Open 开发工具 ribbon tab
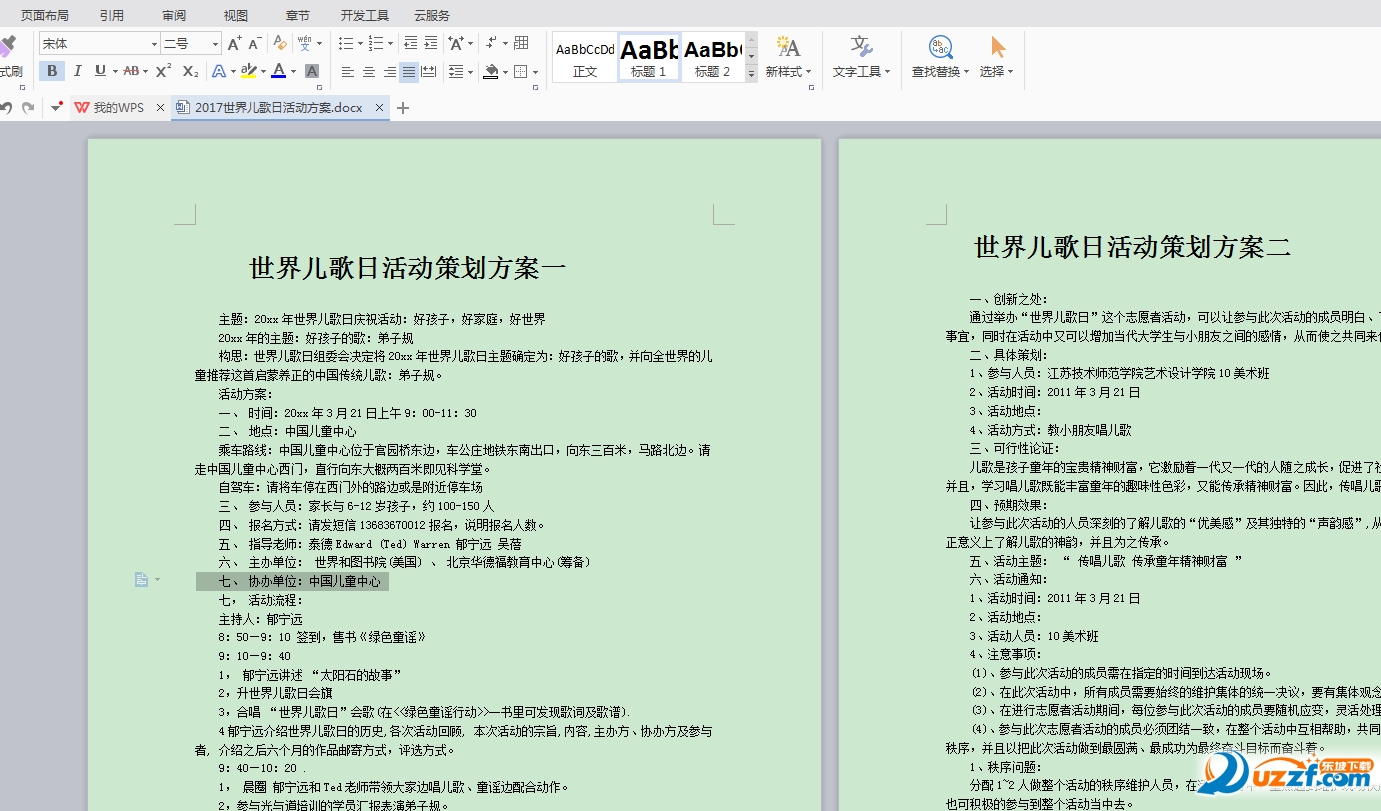 (x=365, y=15)
